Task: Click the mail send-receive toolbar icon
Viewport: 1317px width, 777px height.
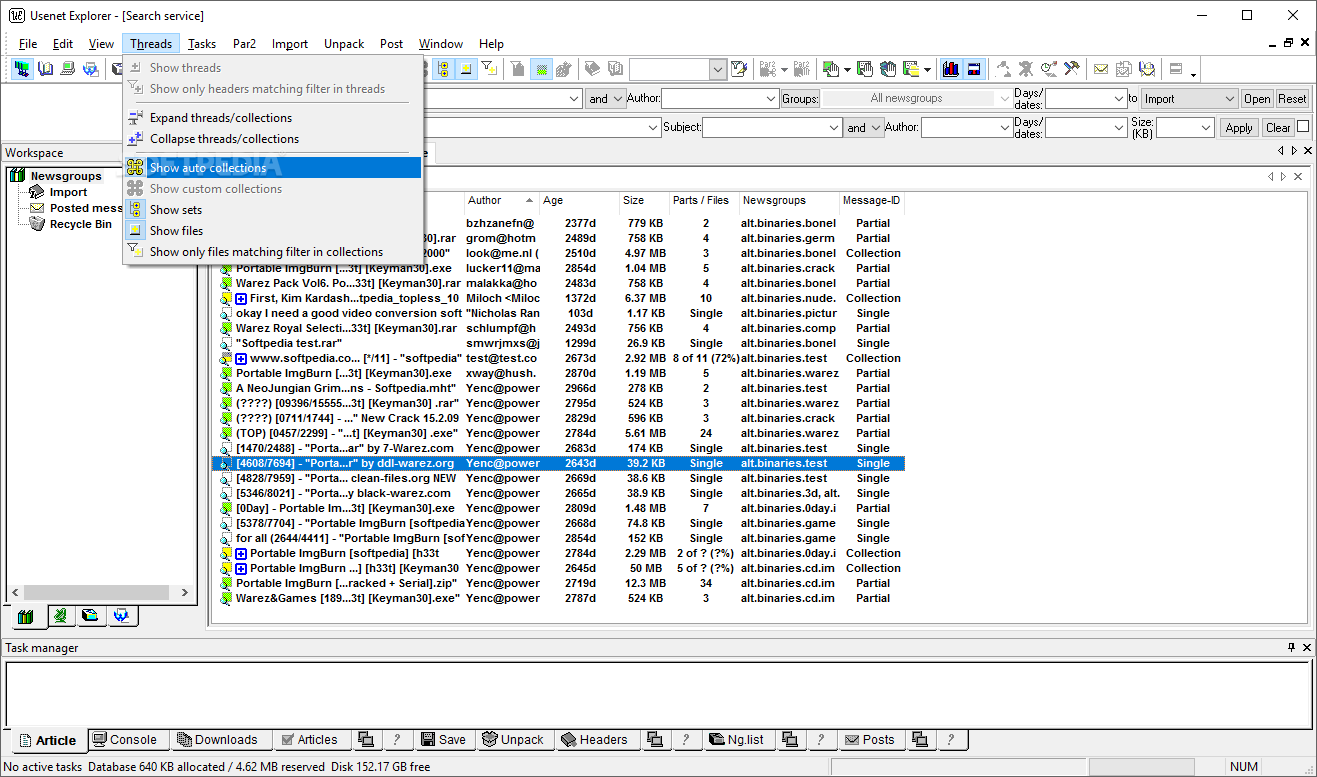Action: pyautogui.click(x=1147, y=69)
